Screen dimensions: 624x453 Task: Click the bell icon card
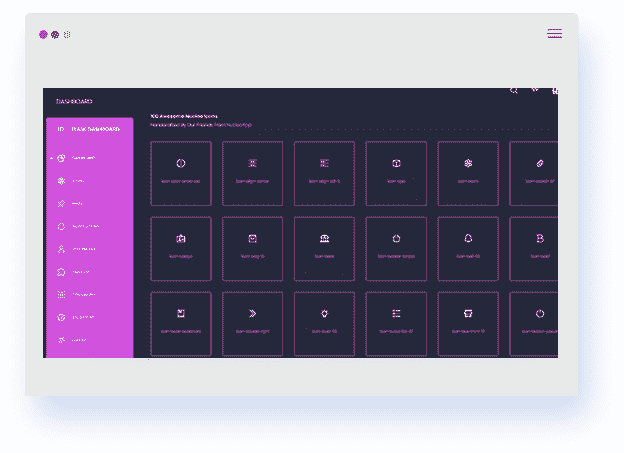[x=468, y=247]
